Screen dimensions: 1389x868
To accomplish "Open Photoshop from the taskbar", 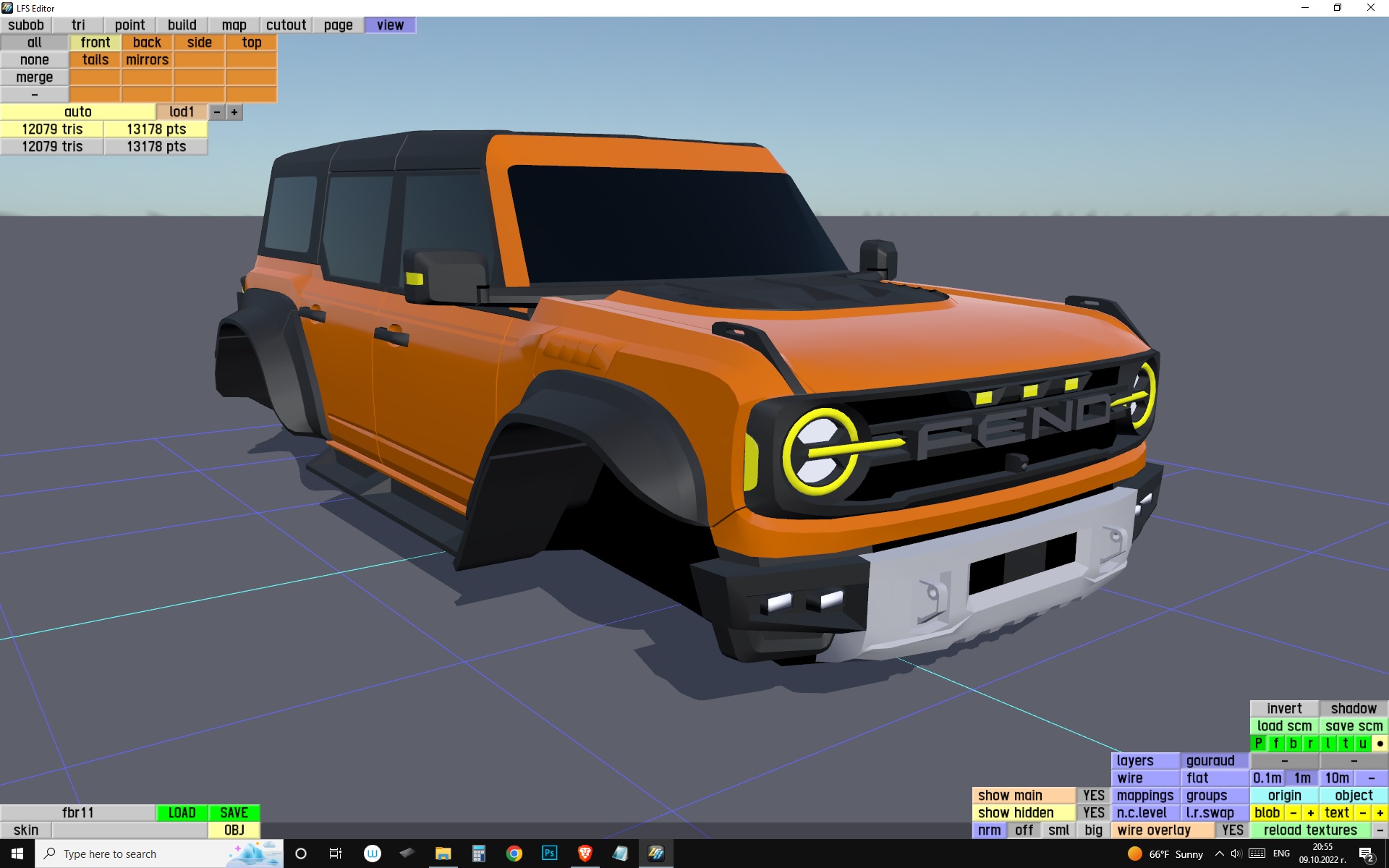I will 549,854.
